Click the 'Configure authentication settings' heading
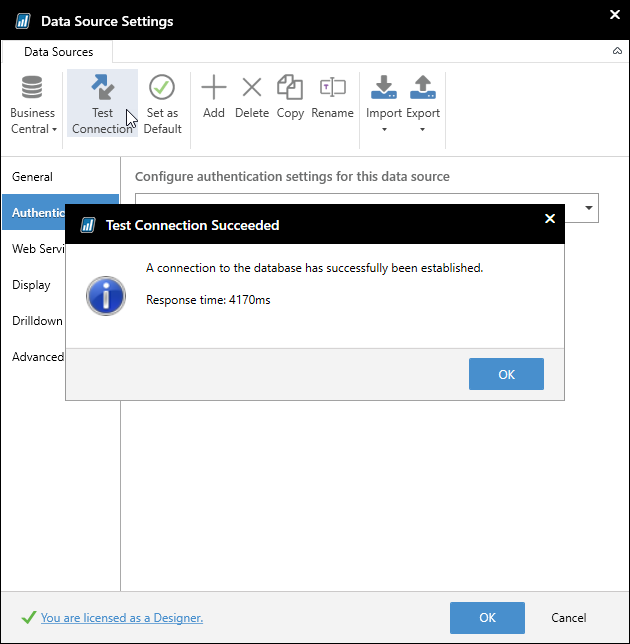This screenshot has height=644, width=630. coord(292,177)
